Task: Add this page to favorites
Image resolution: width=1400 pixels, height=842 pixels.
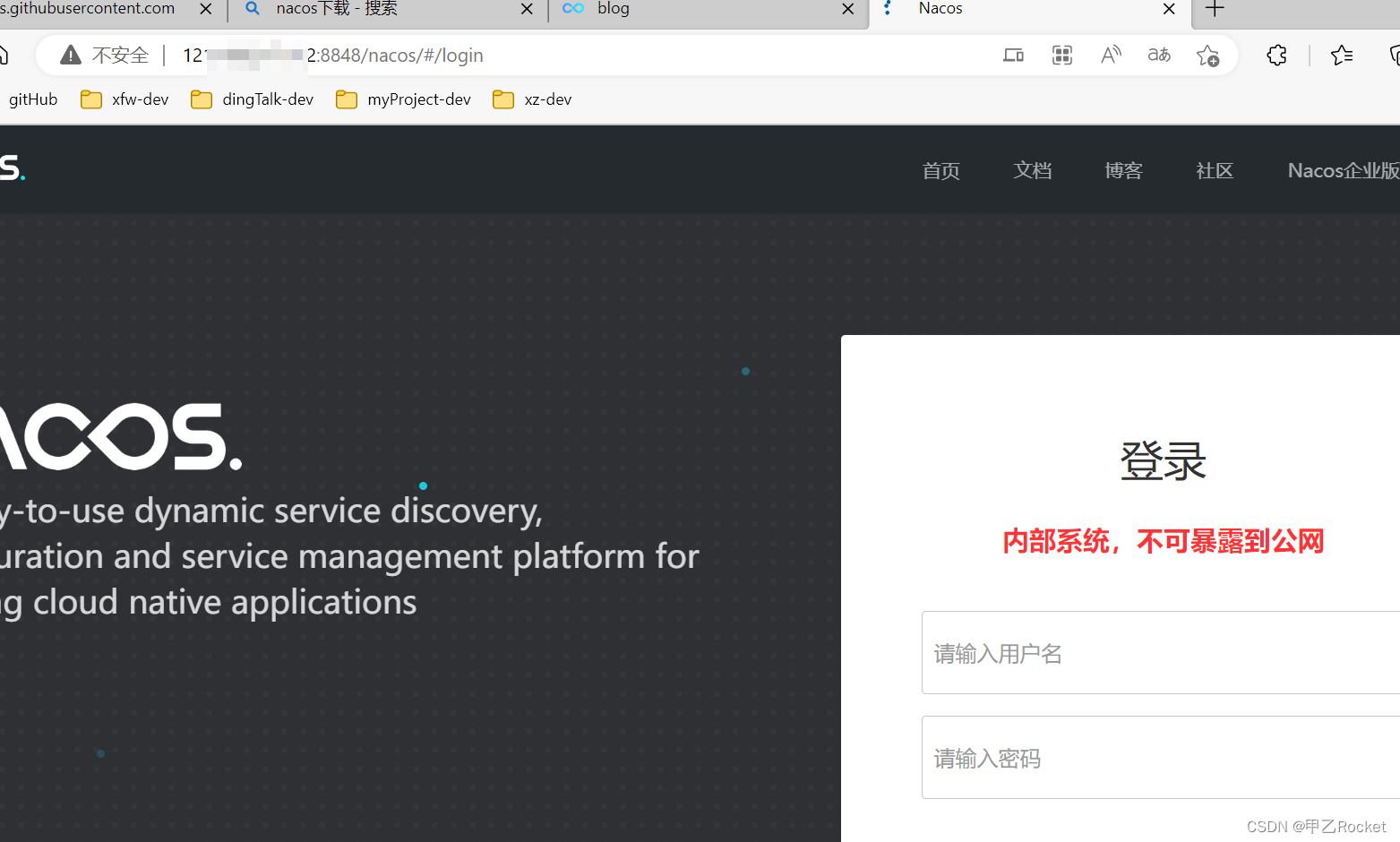Action: [1207, 56]
